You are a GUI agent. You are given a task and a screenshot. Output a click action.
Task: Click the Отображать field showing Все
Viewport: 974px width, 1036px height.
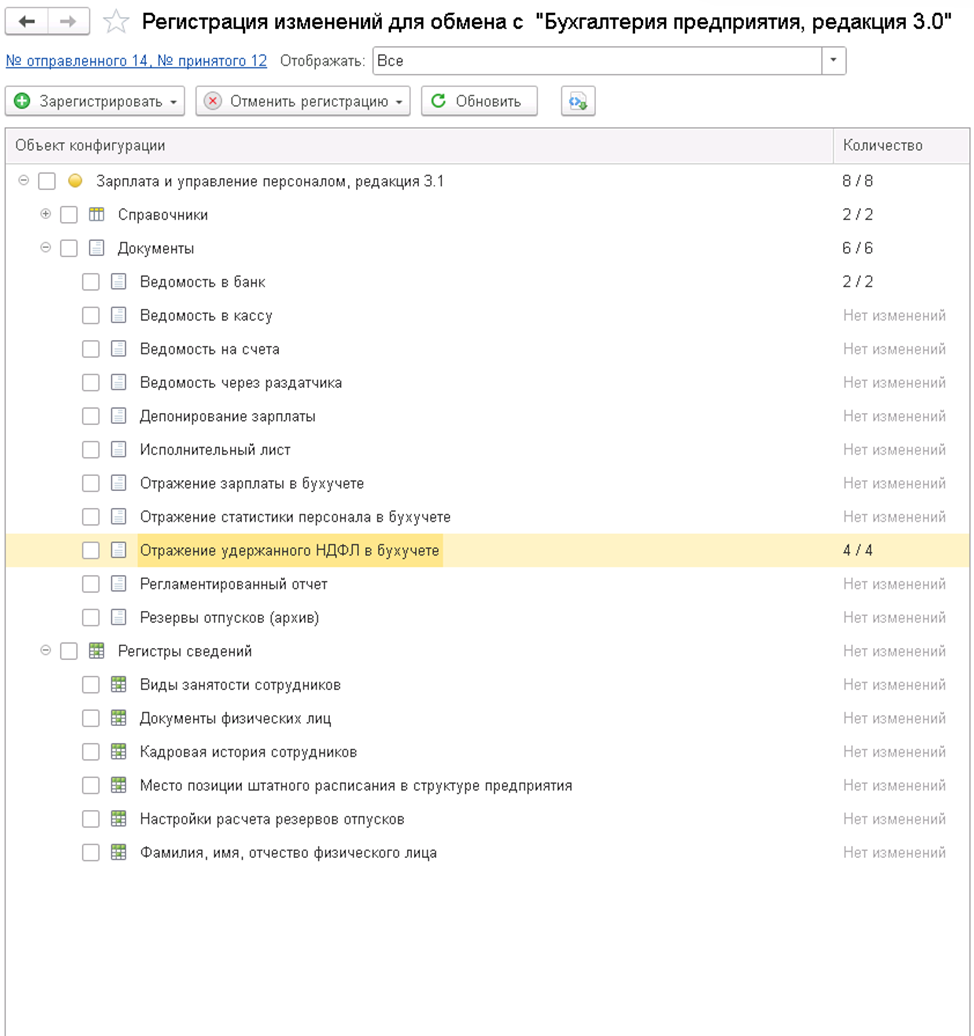coord(598,61)
